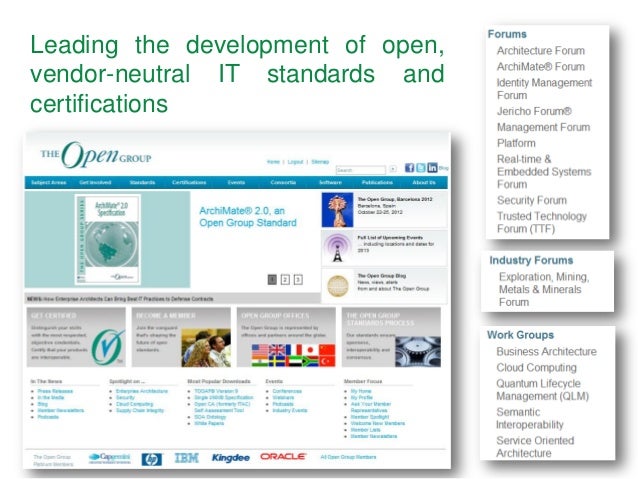Select banner slide 1 indicator
The image size is (638, 479).
pos(272,280)
